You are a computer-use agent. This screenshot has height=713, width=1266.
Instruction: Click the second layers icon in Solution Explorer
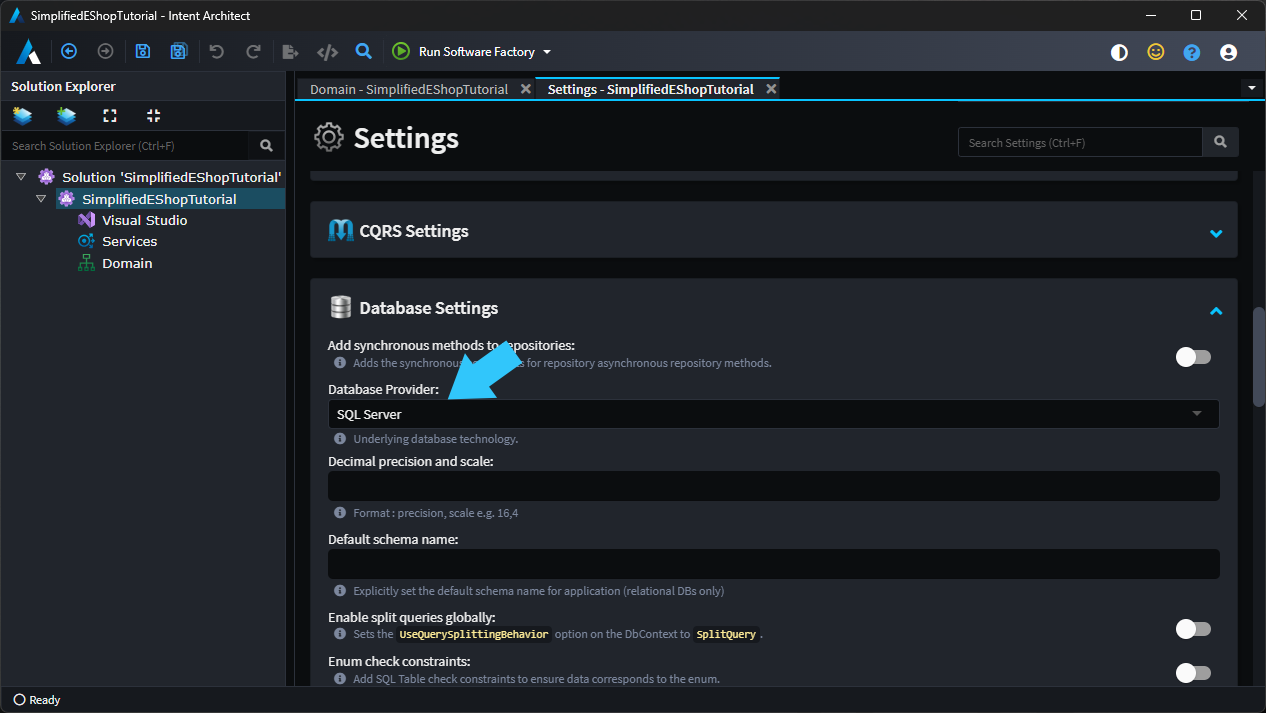tap(66, 116)
